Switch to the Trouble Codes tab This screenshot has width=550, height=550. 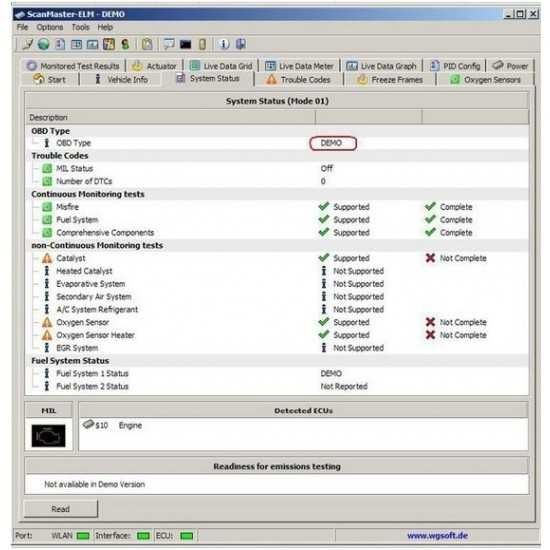(299, 80)
